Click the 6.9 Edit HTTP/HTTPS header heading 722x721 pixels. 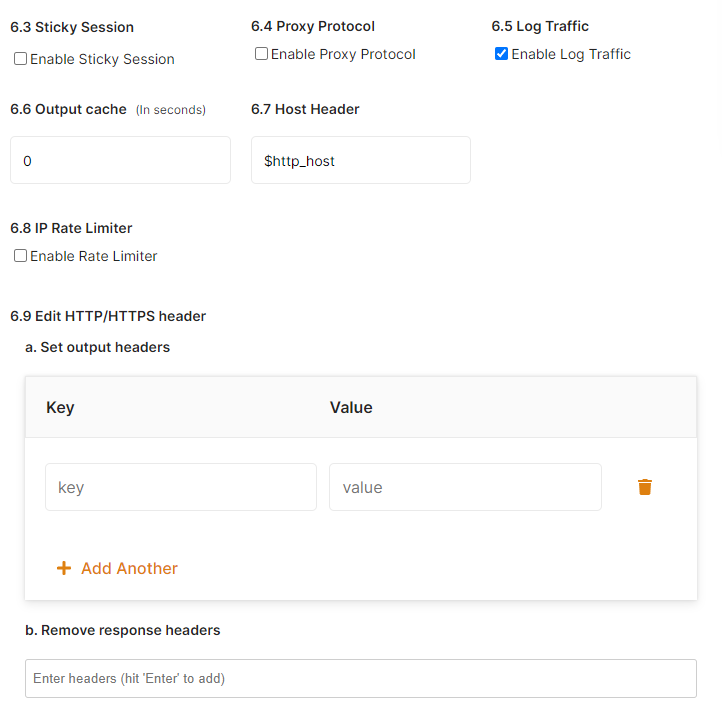108,316
